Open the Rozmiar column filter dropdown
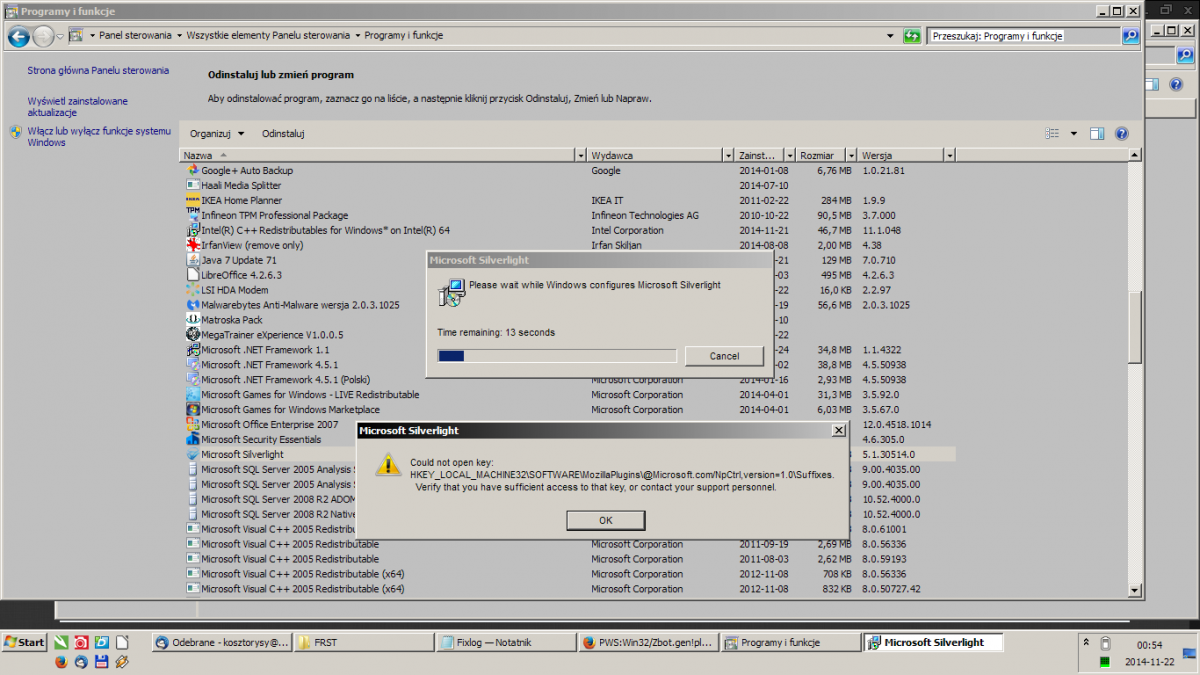This screenshot has width=1200, height=675. coord(852,155)
